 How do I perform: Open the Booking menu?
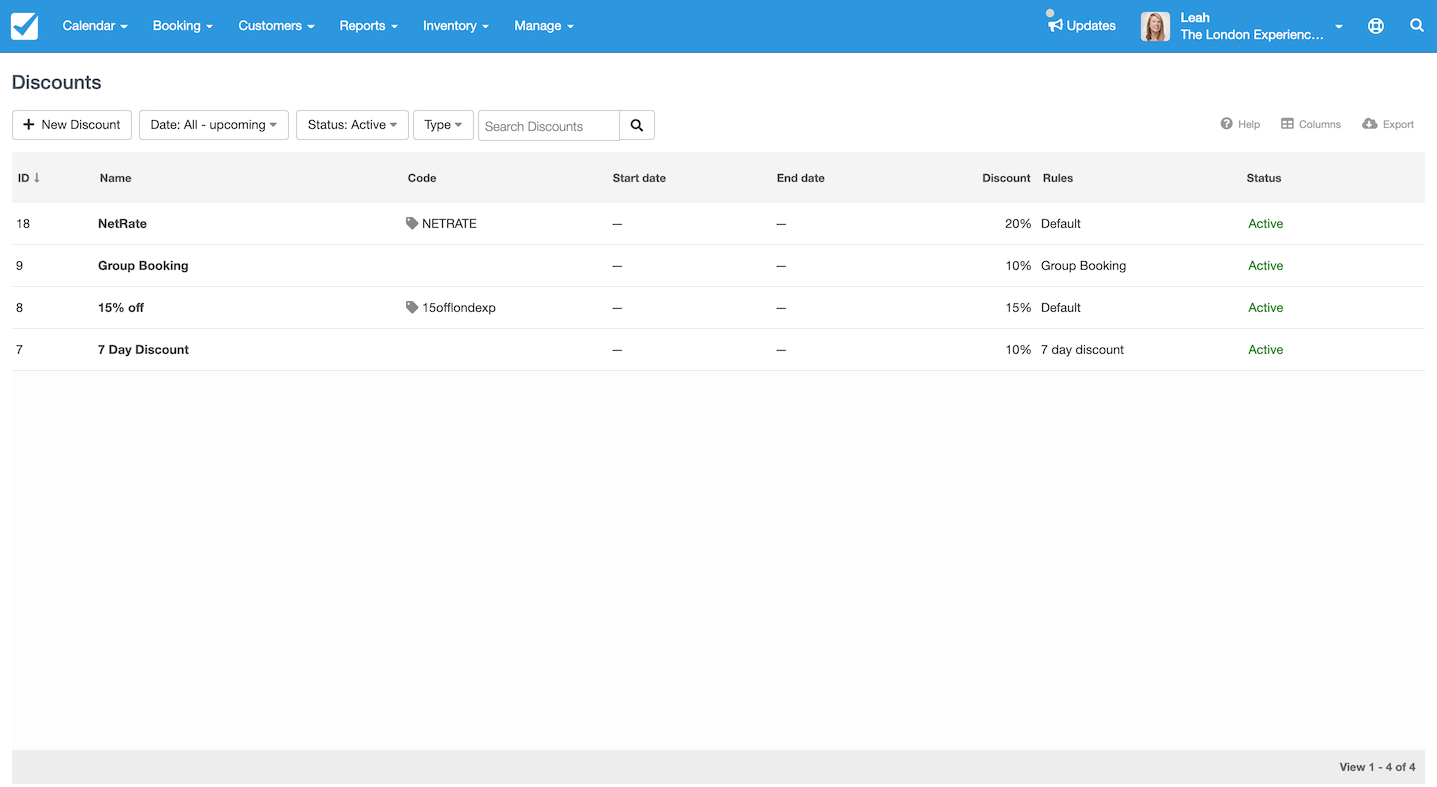coord(183,26)
